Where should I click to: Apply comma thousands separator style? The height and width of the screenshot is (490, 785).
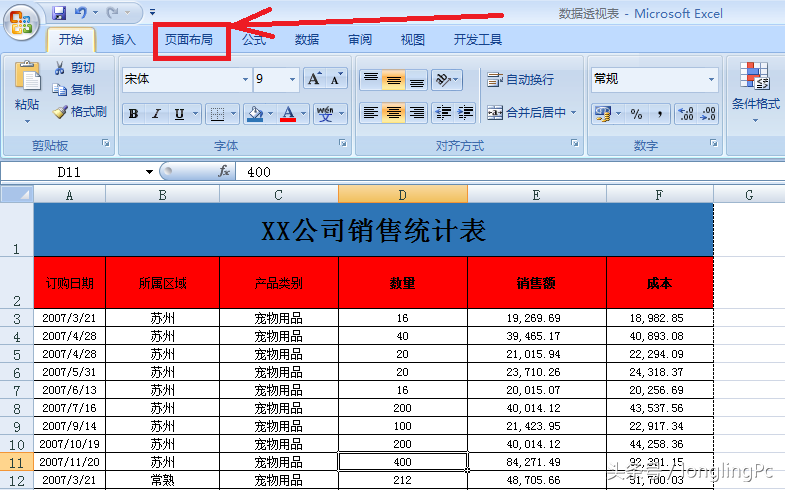click(x=660, y=114)
